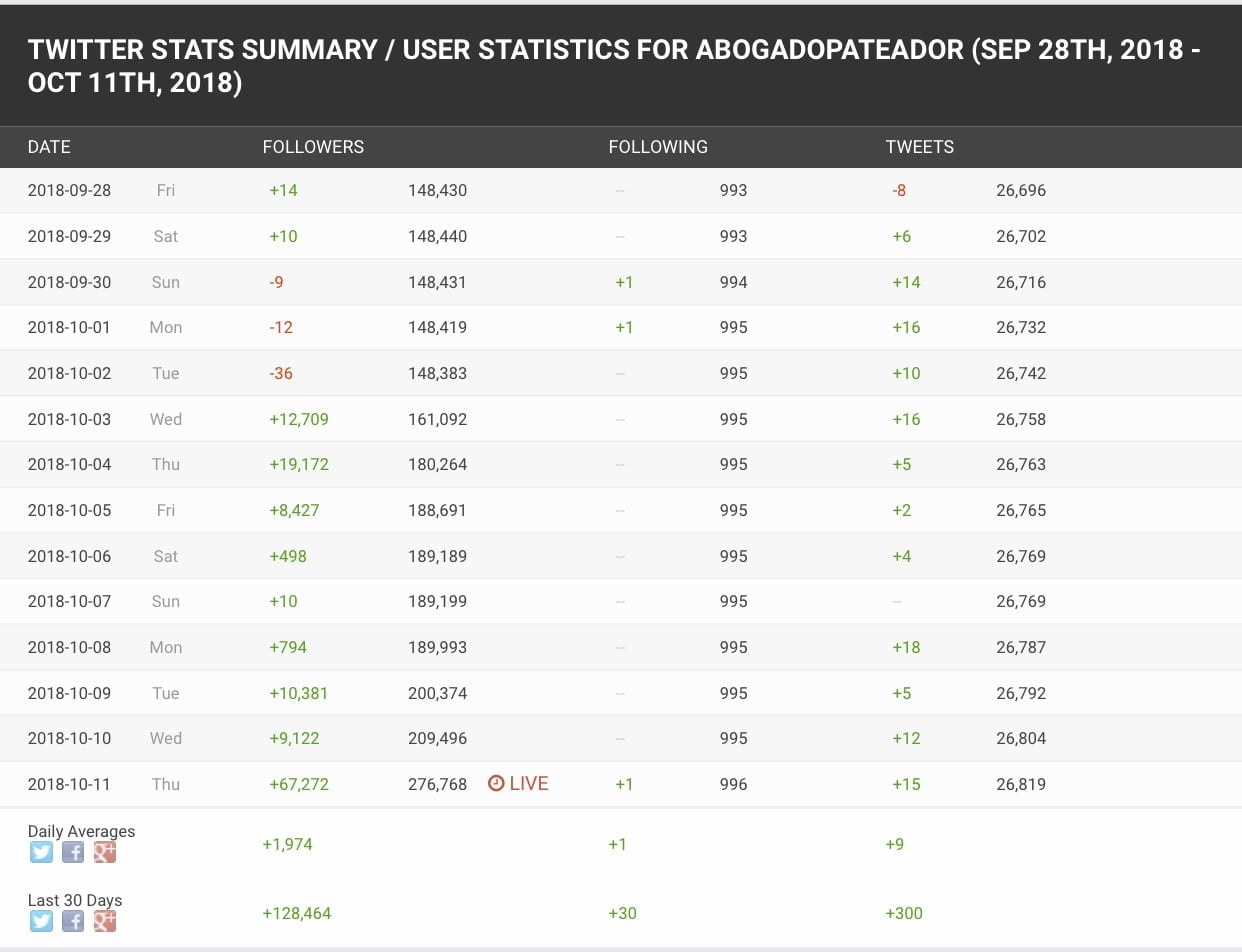Click Google+ share icon under Daily Averages
The height and width of the screenshot is (952, 1242).
coord(105,852)
